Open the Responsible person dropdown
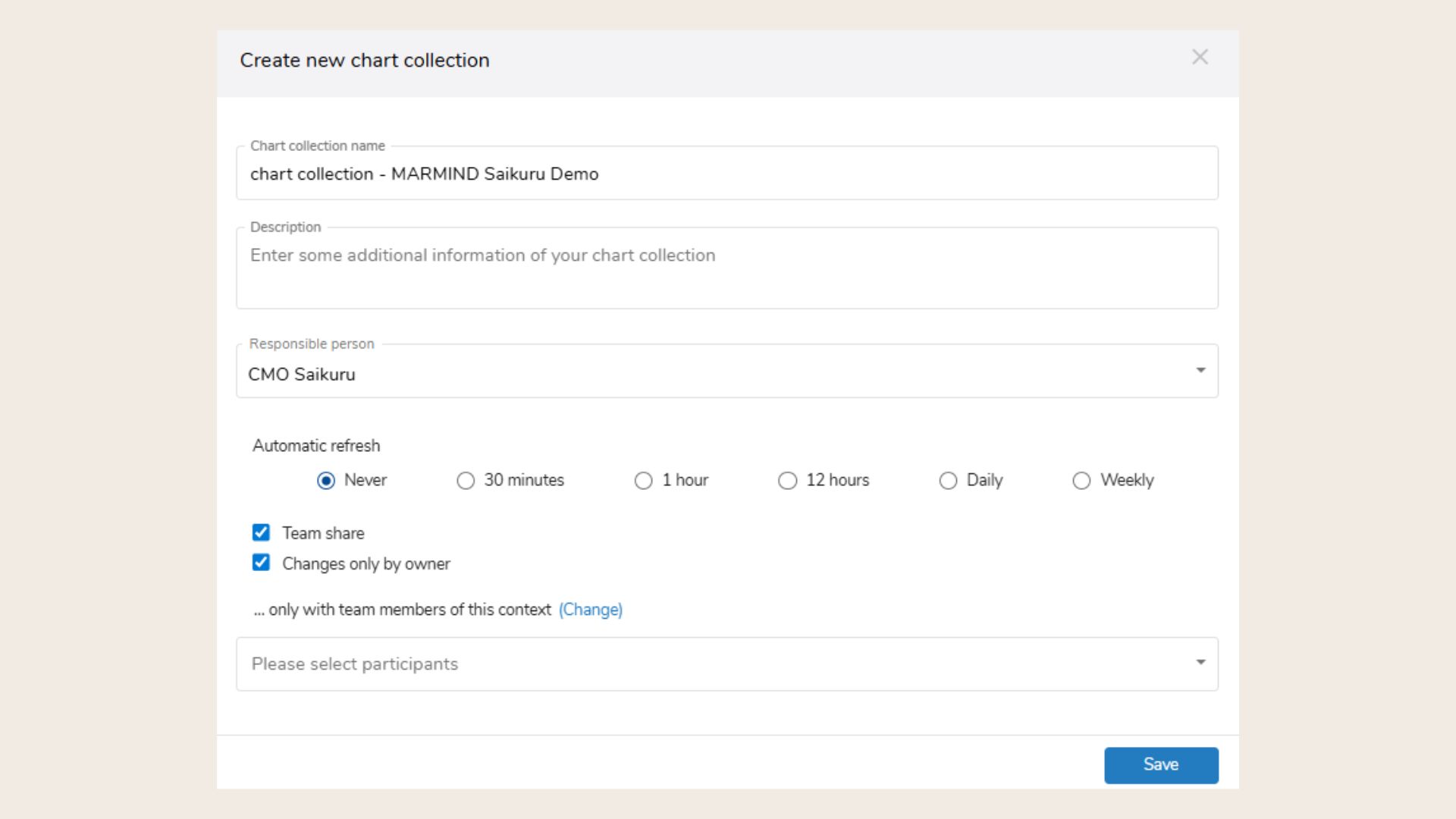This screenshot has height=819, width=1456. pyautogui.click(x=1201, y=370)
